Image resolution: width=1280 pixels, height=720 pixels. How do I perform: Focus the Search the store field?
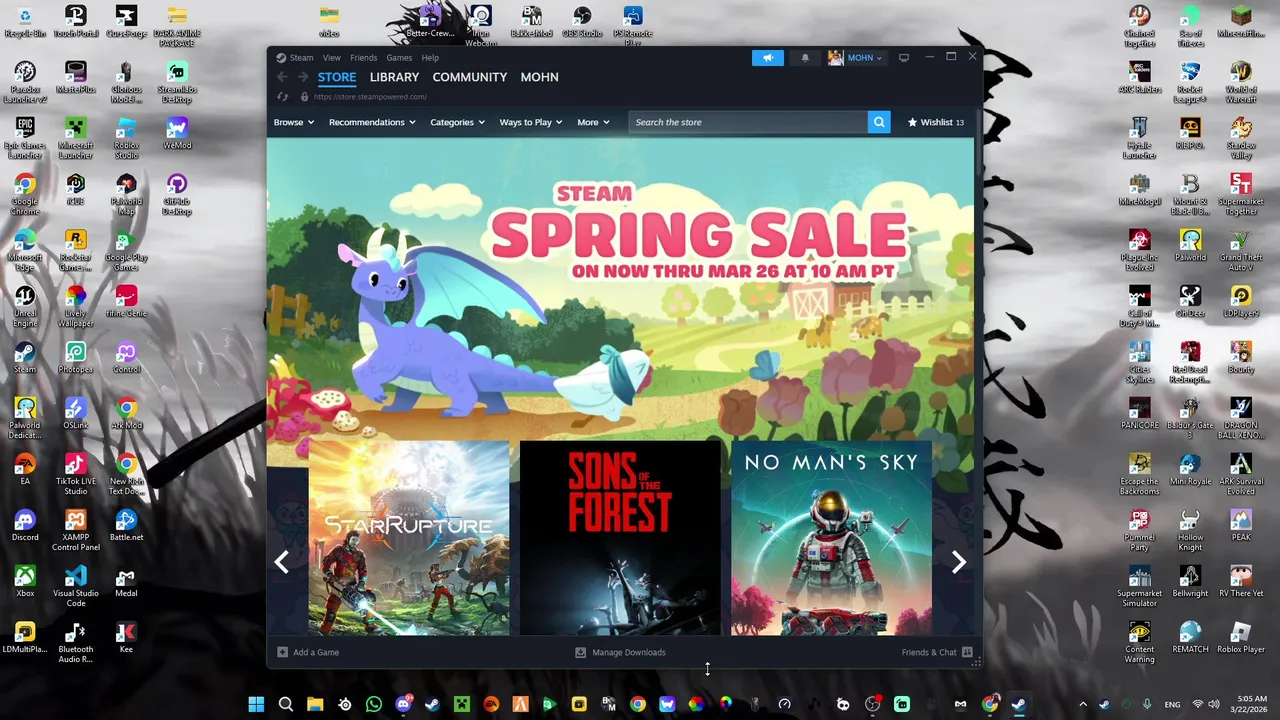748,122
